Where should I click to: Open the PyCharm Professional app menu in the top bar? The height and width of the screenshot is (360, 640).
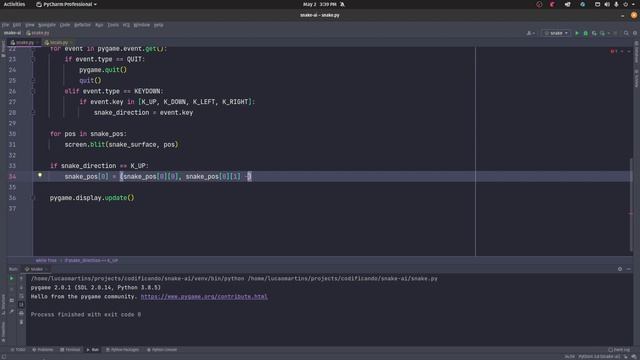point(66,4)
